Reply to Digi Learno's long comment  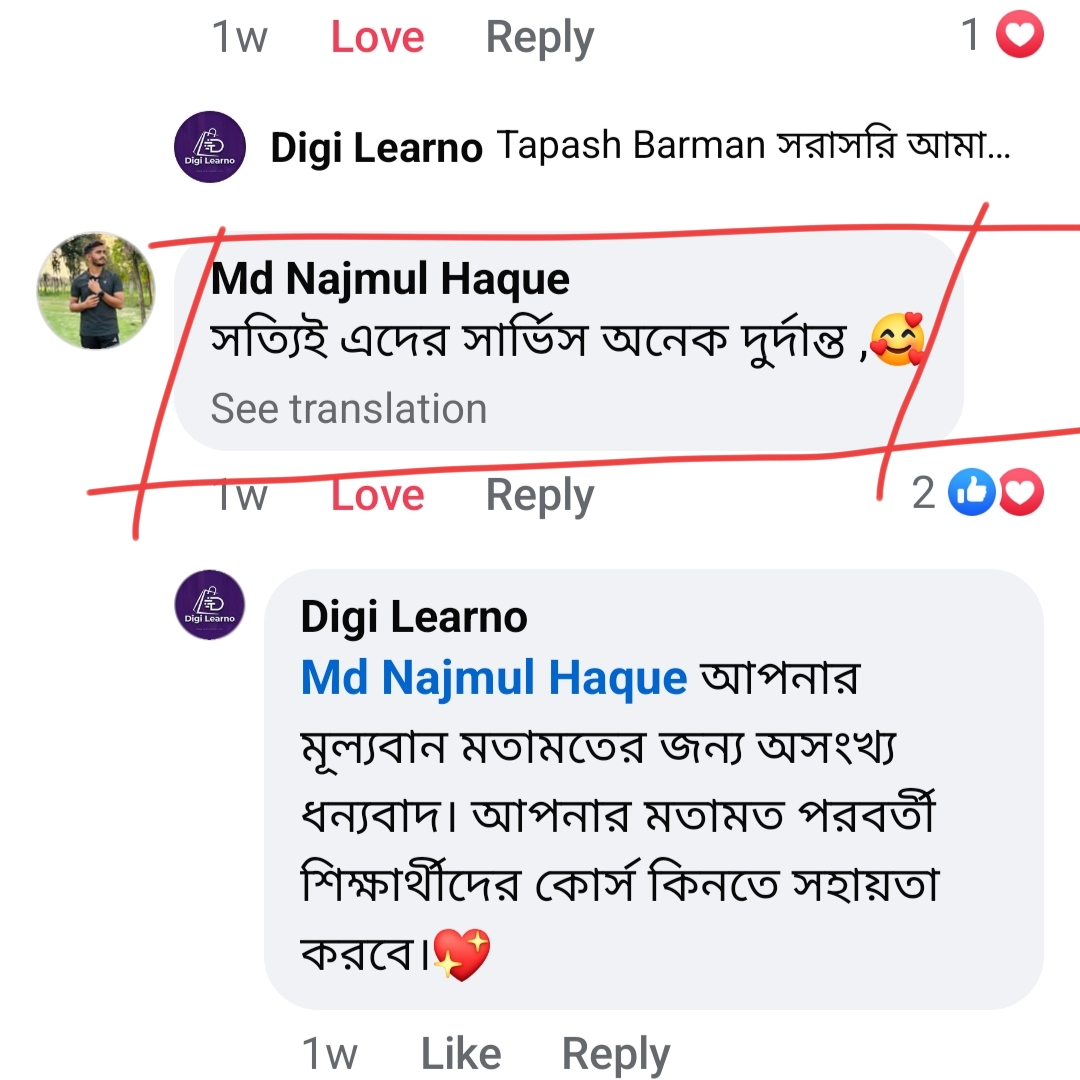click(616, 1055)
